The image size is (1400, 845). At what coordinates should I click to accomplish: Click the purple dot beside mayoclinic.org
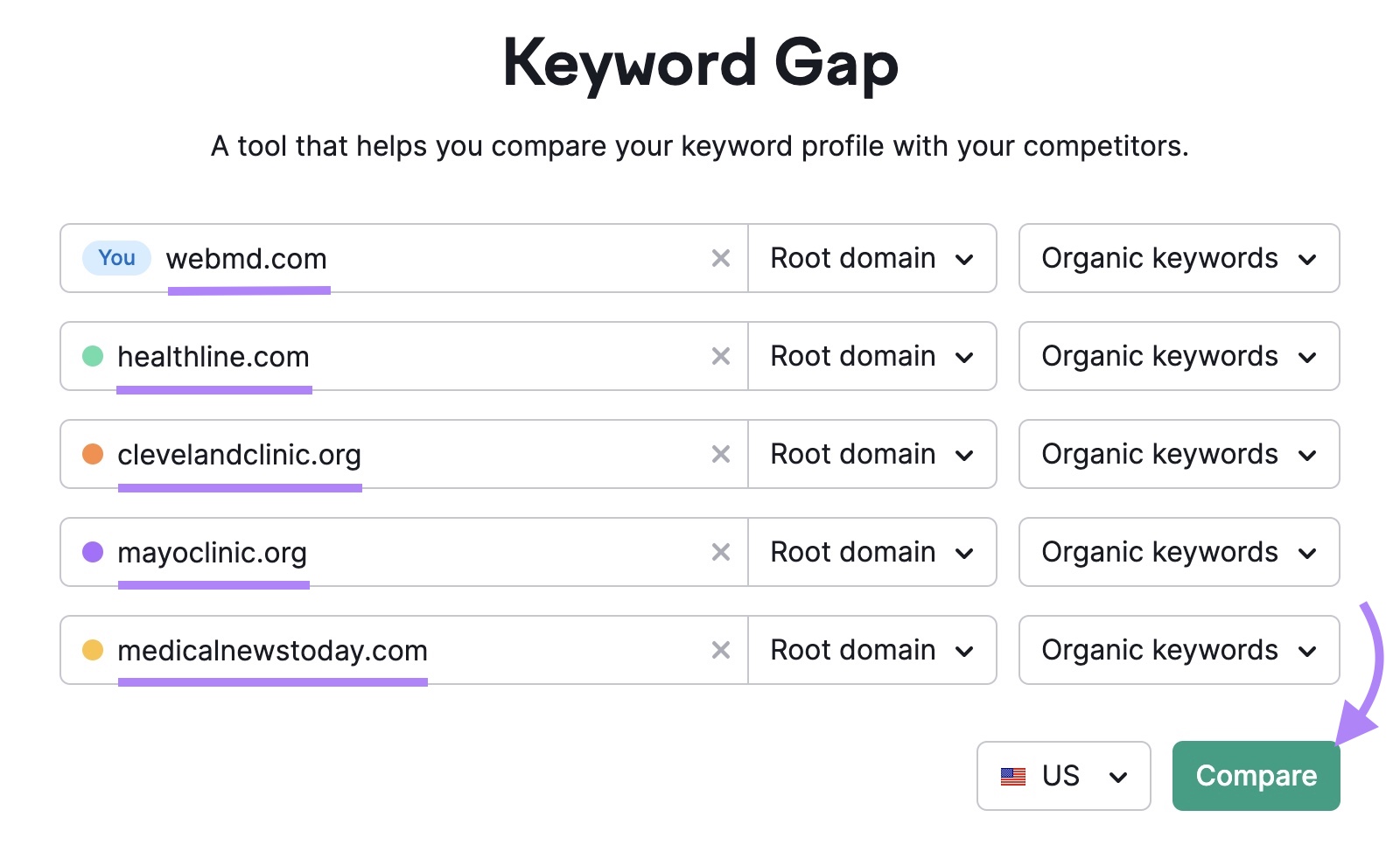(x=92, y=552)
